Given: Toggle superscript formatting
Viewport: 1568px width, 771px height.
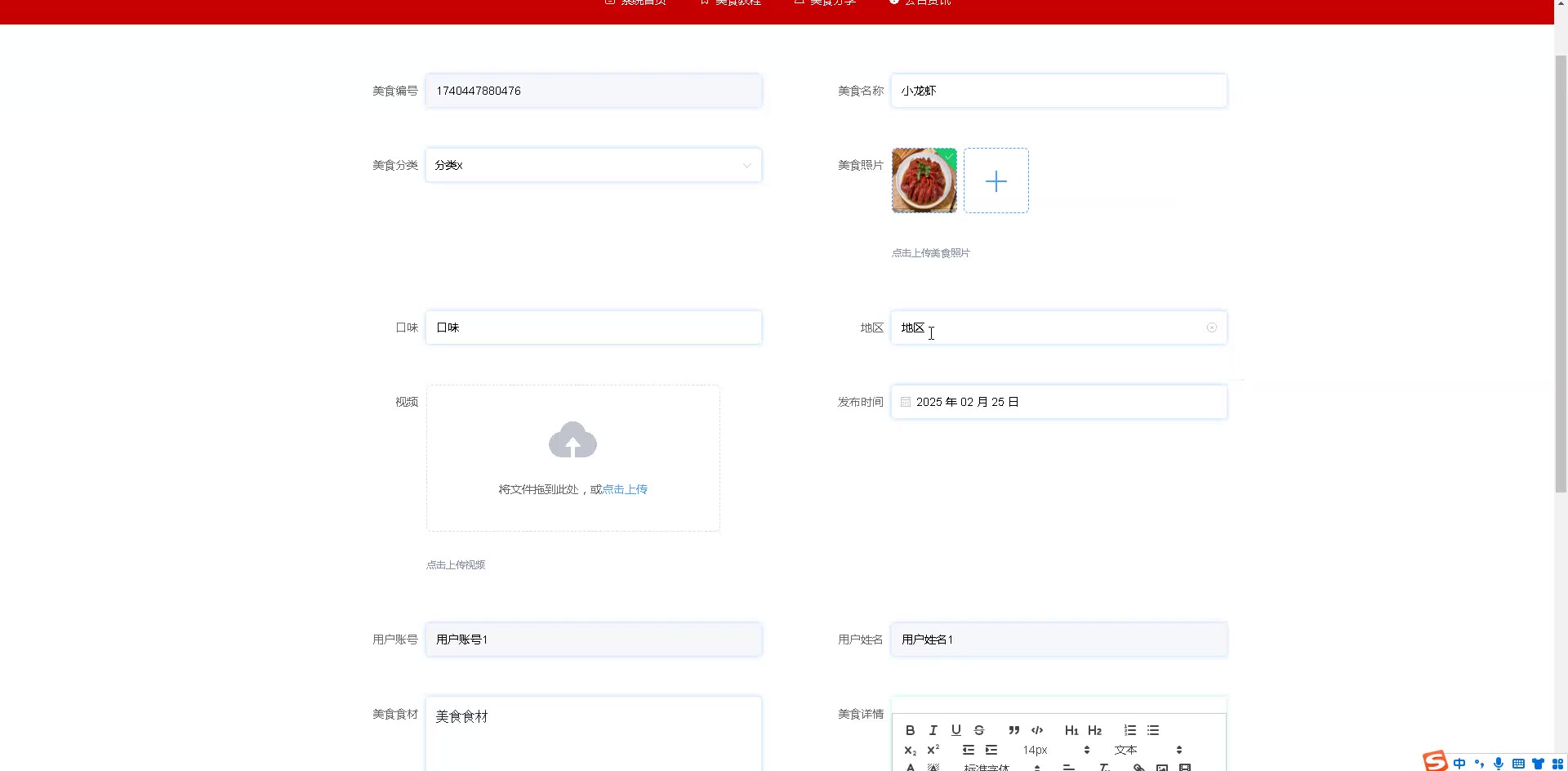Looking at the screenshot, I should 933,750.
